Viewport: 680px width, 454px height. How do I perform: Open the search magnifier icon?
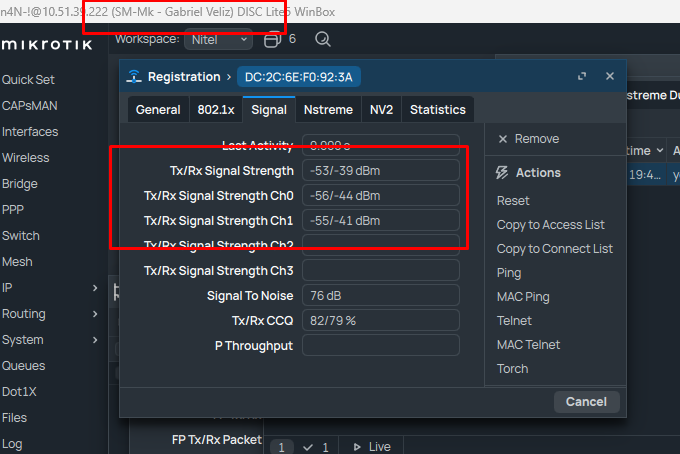click(x=323, y=40)
